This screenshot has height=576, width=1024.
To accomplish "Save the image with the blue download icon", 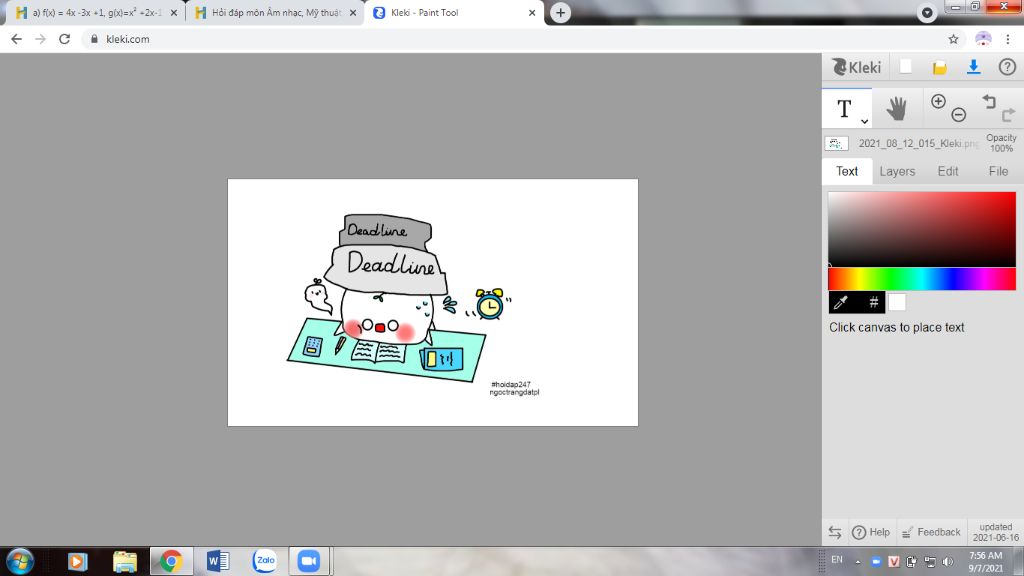I will (973, 67).
